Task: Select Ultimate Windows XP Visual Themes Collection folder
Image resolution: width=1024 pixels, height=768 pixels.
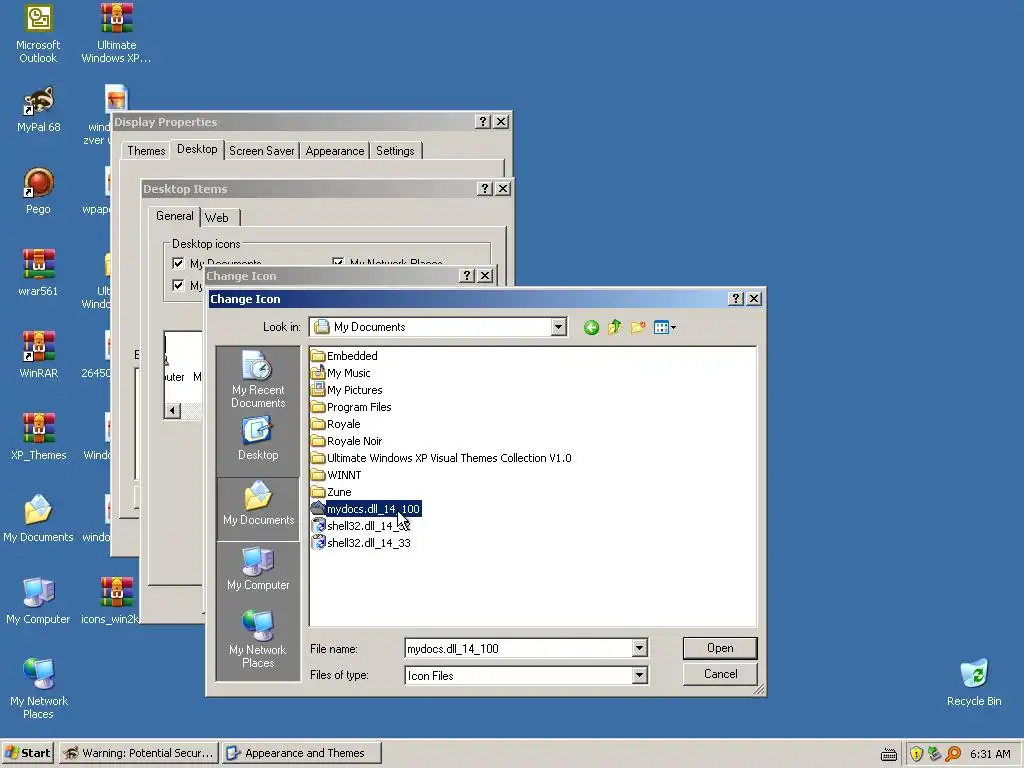Action: [441, 458]
